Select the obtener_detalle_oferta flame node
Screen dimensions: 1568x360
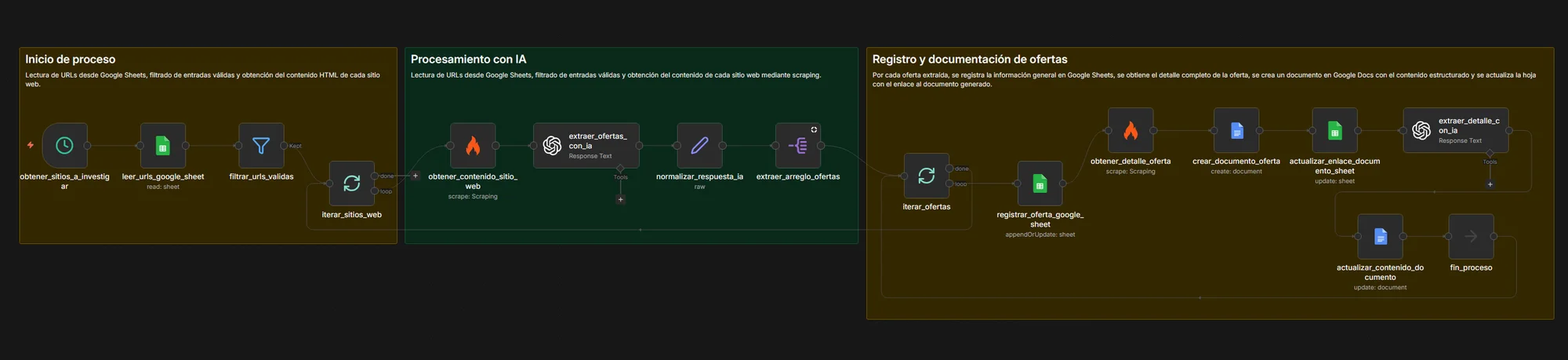[1131, 130]
